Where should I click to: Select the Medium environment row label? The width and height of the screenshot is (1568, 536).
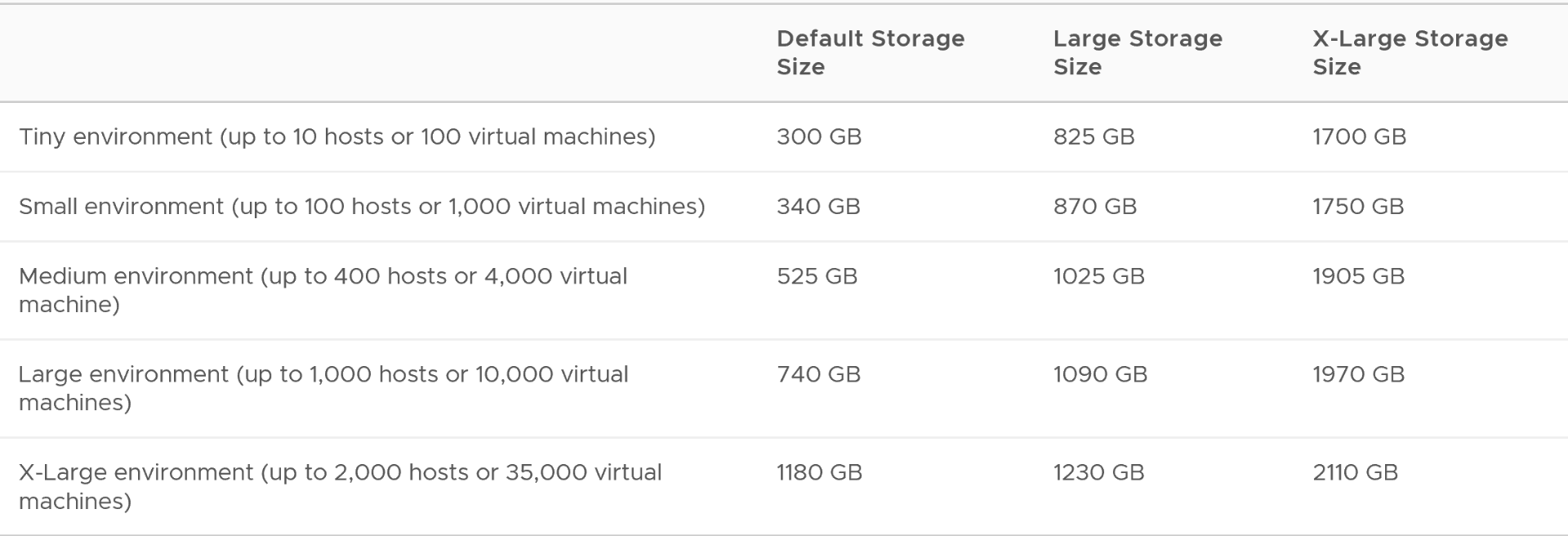pyautogui.click(x=323, y=290)
